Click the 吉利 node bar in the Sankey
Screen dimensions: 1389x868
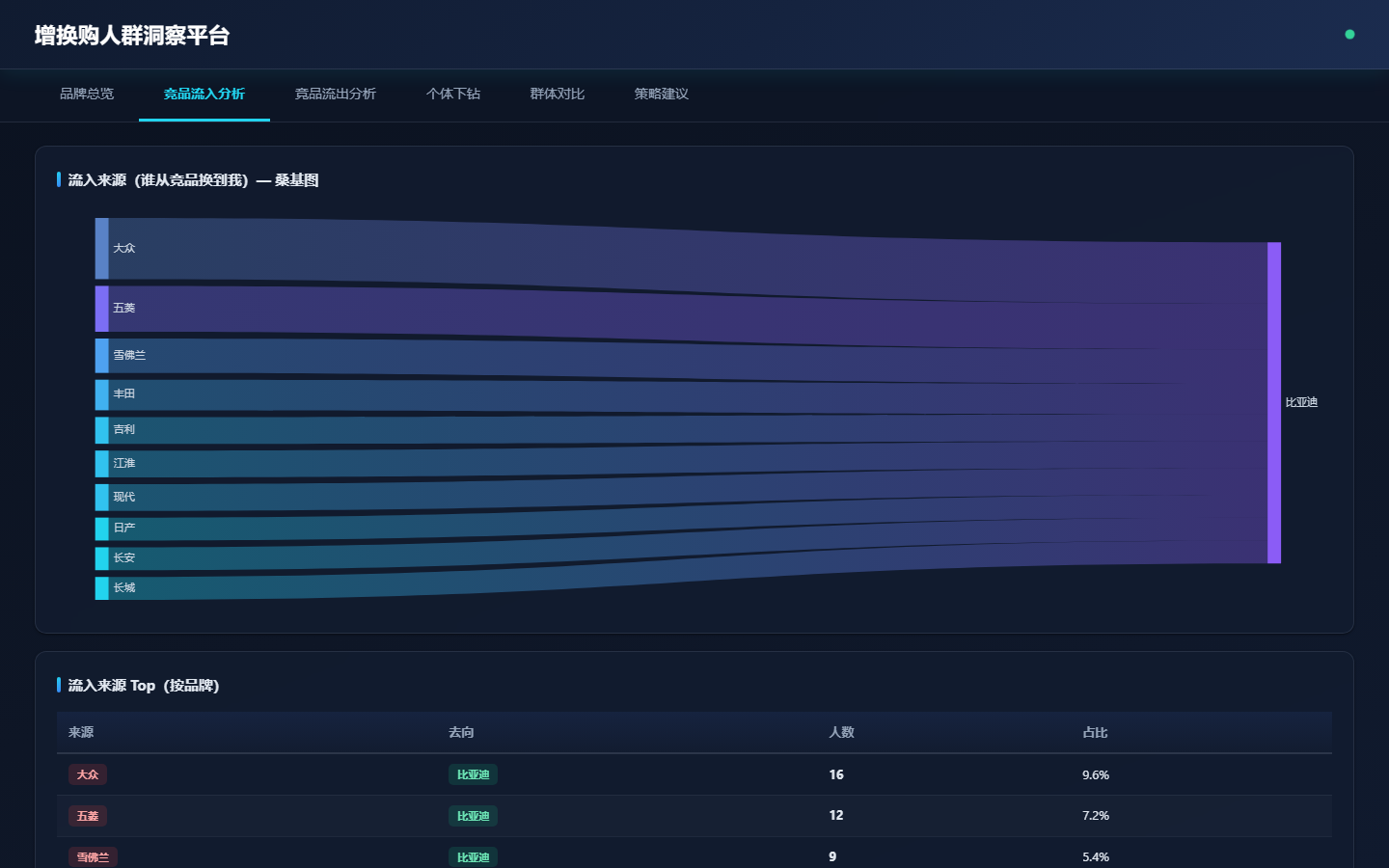click(x=101, y=430)
